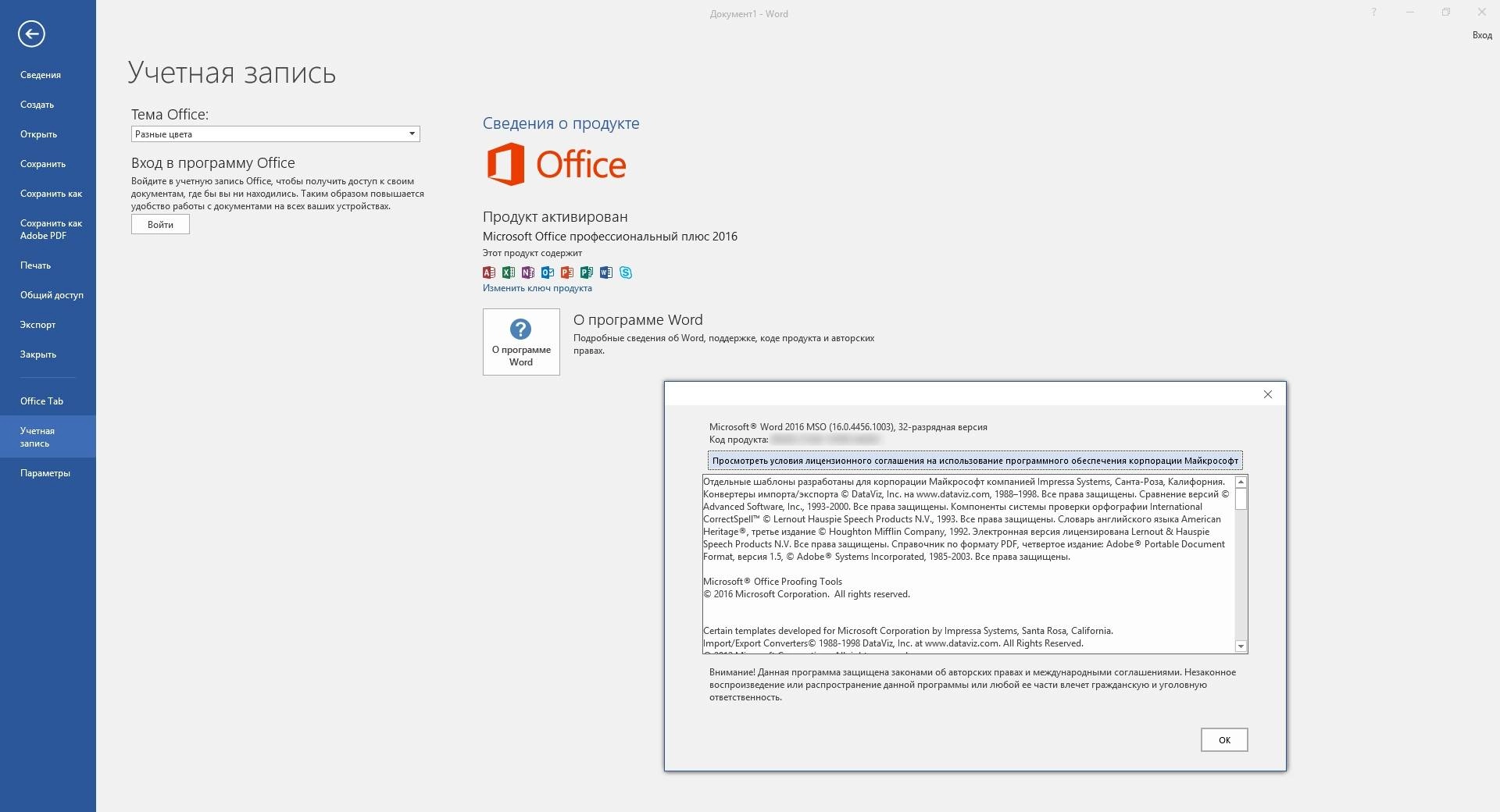Click Microsoft Office профессиональный плюс 2016 text
The height and width of the screenshot is (812, 1500).
click(x=610, y=237)
